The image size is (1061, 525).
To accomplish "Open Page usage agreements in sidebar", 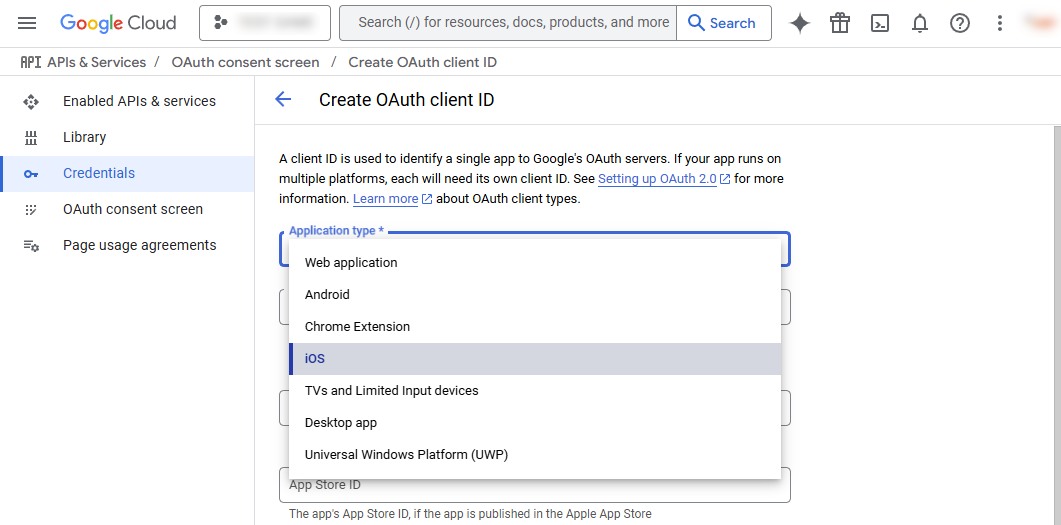I will tap(127, 245).
